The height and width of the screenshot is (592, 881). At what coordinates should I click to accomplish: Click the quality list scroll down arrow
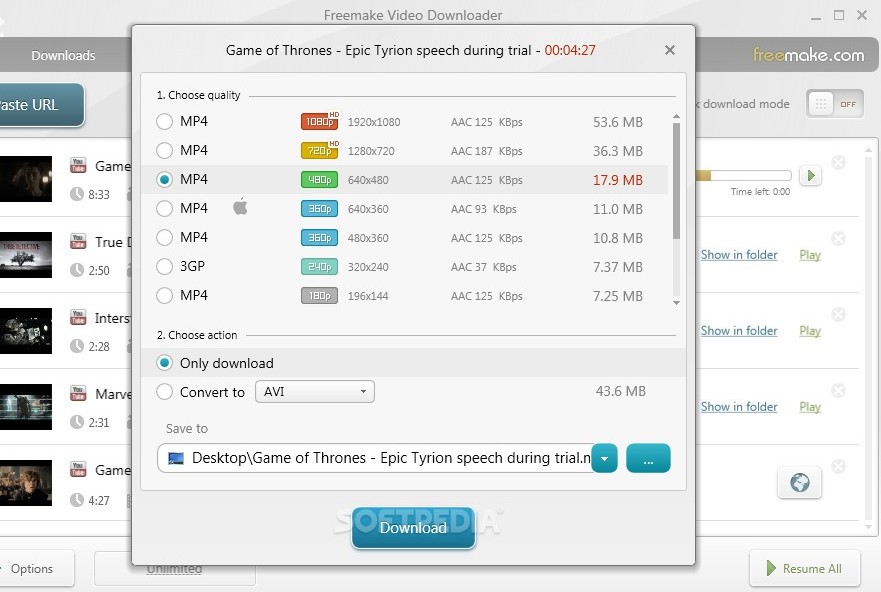[676, 303]
